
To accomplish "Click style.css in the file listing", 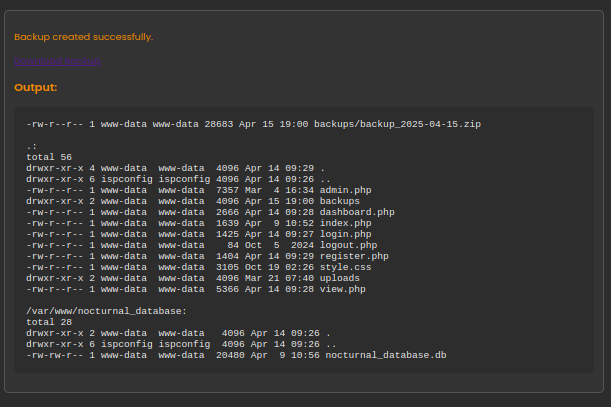I will coord(345,267).
